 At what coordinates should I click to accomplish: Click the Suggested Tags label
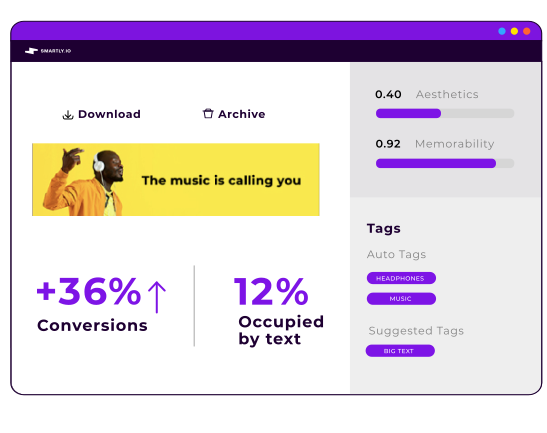pyautogui.click(x=416, y=330)
